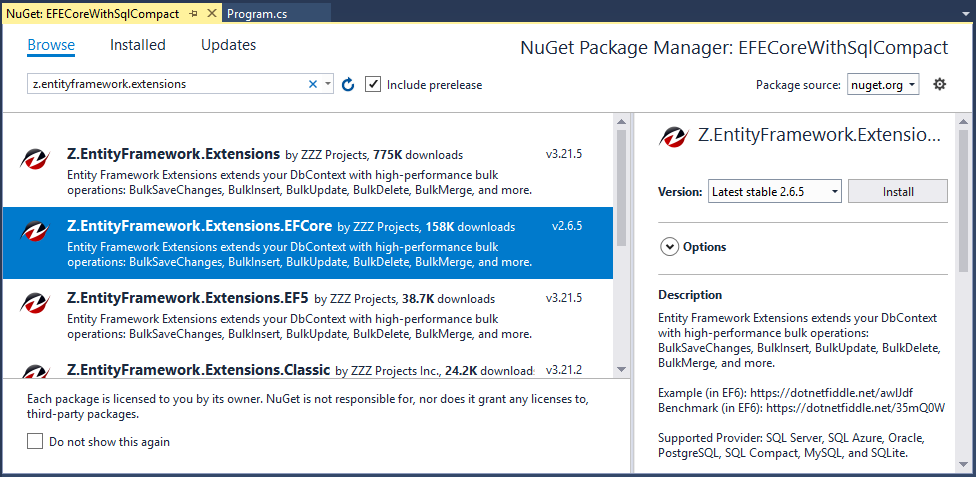Click the dotnetfiddle.net/35mQ0W benchmark URL
Screen dimensions: 976x477
(x=856, y=409)
